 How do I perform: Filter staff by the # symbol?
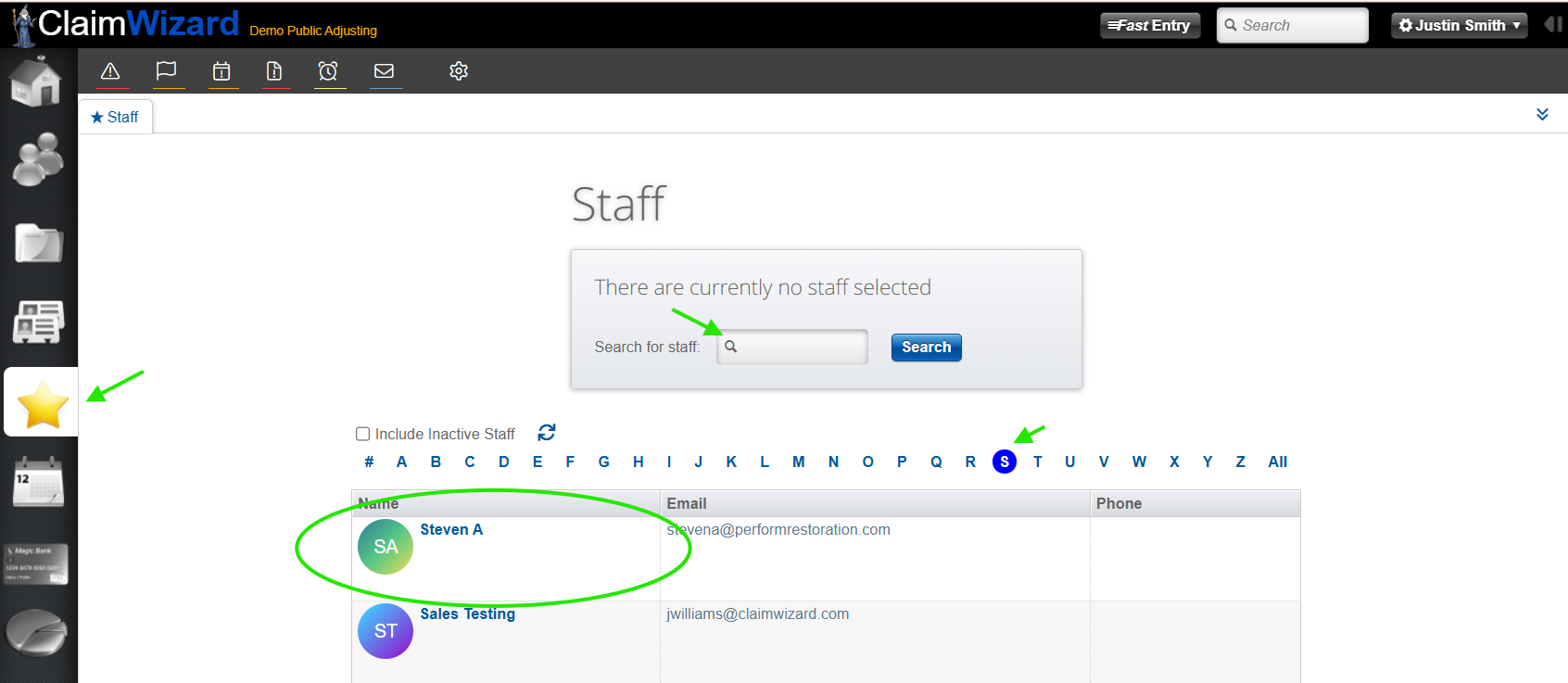click(369, 462)
